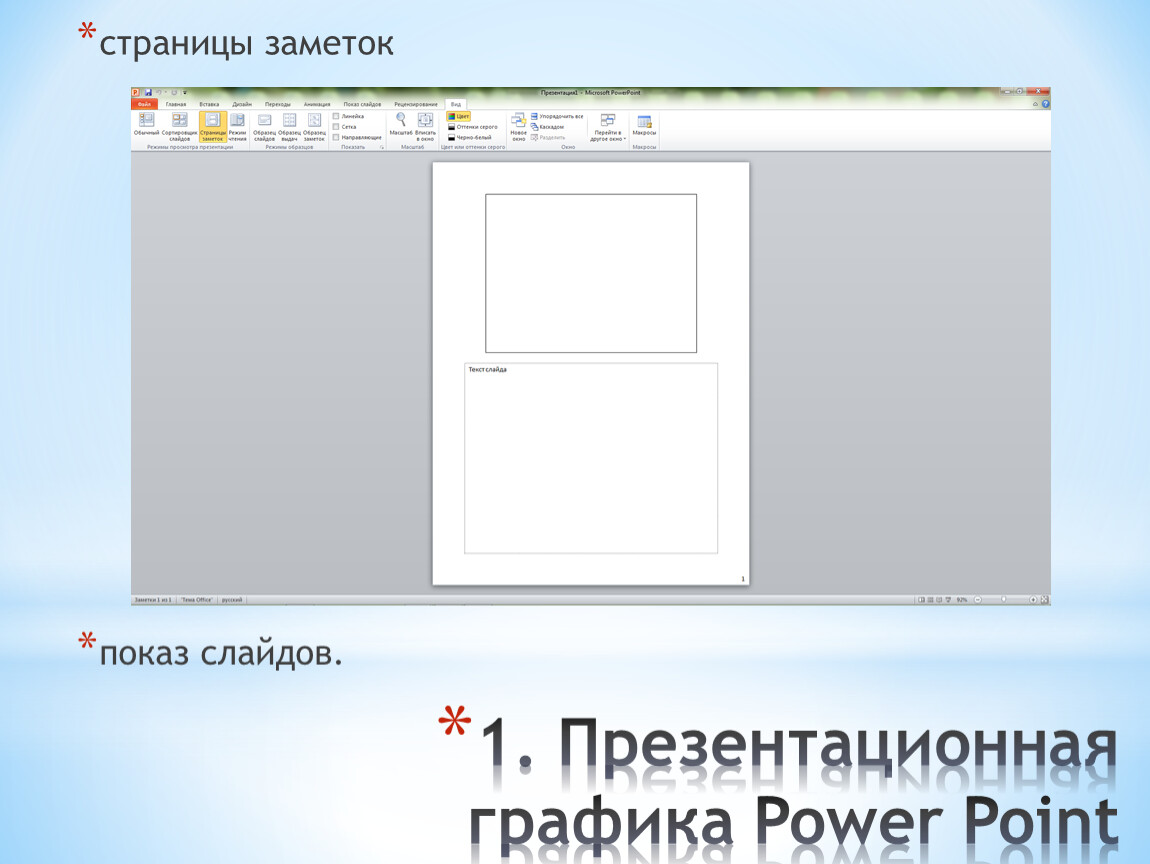
Task: Click fit slide to window icon in status bar
Action: tap(1045, 600)
